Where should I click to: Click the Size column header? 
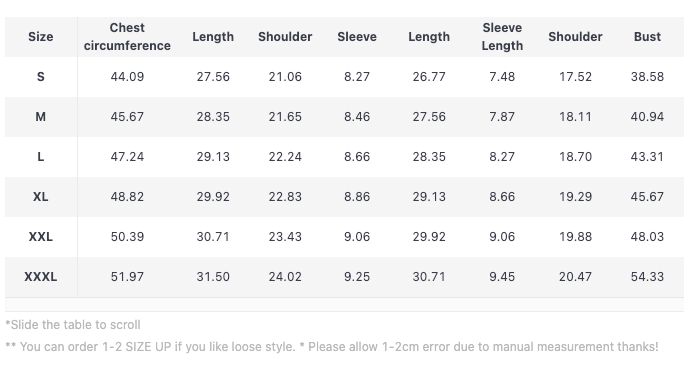(x=41, y=37)
